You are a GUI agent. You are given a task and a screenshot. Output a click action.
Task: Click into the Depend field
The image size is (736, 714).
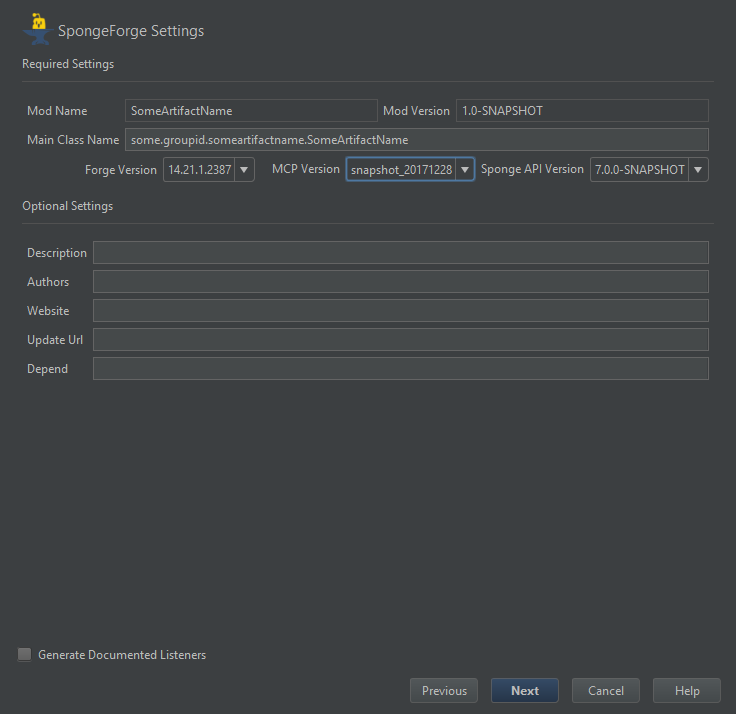(x=401, y=369)
